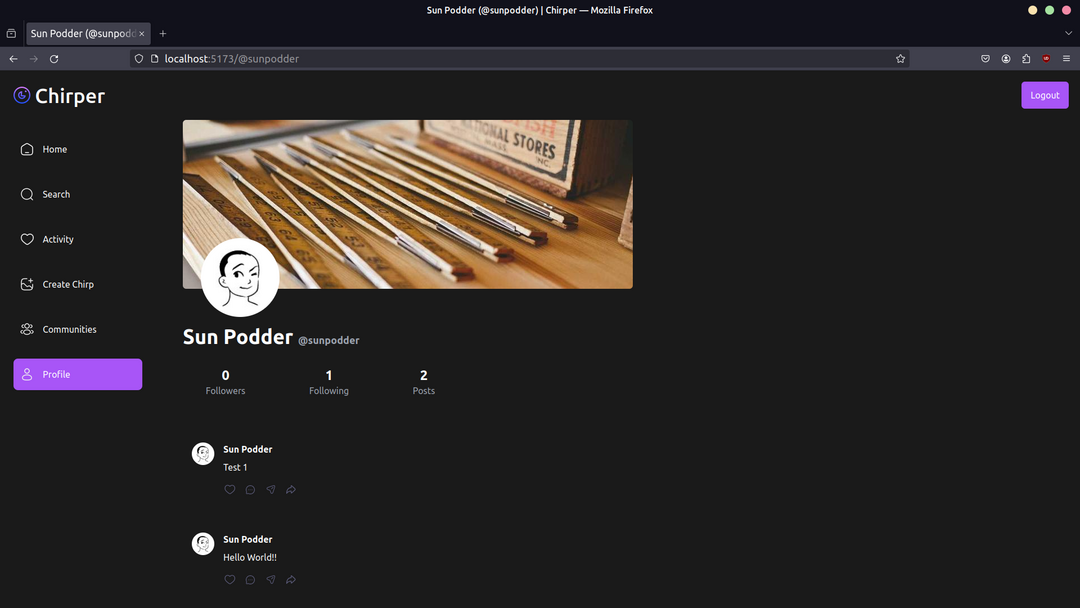
Task: Select Create Chirp in the sidebar
Action: [68, 284]
